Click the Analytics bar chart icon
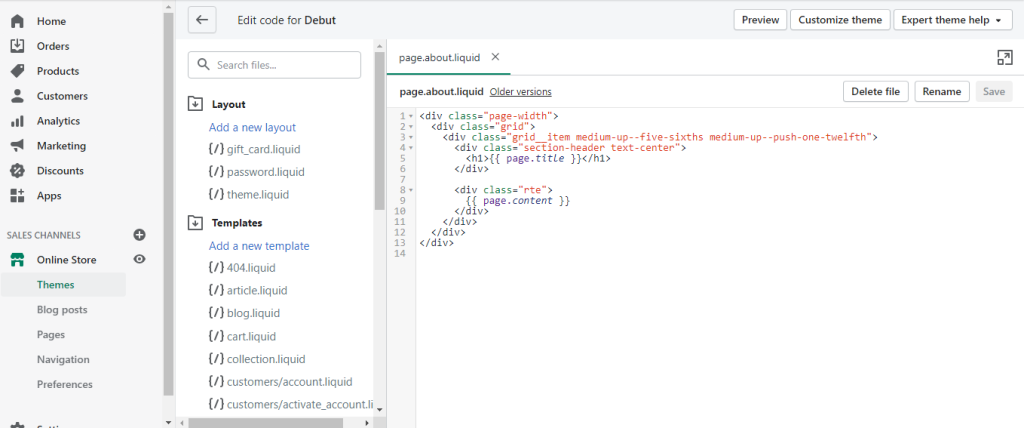Screen dimensions: 1024x428 18,121
